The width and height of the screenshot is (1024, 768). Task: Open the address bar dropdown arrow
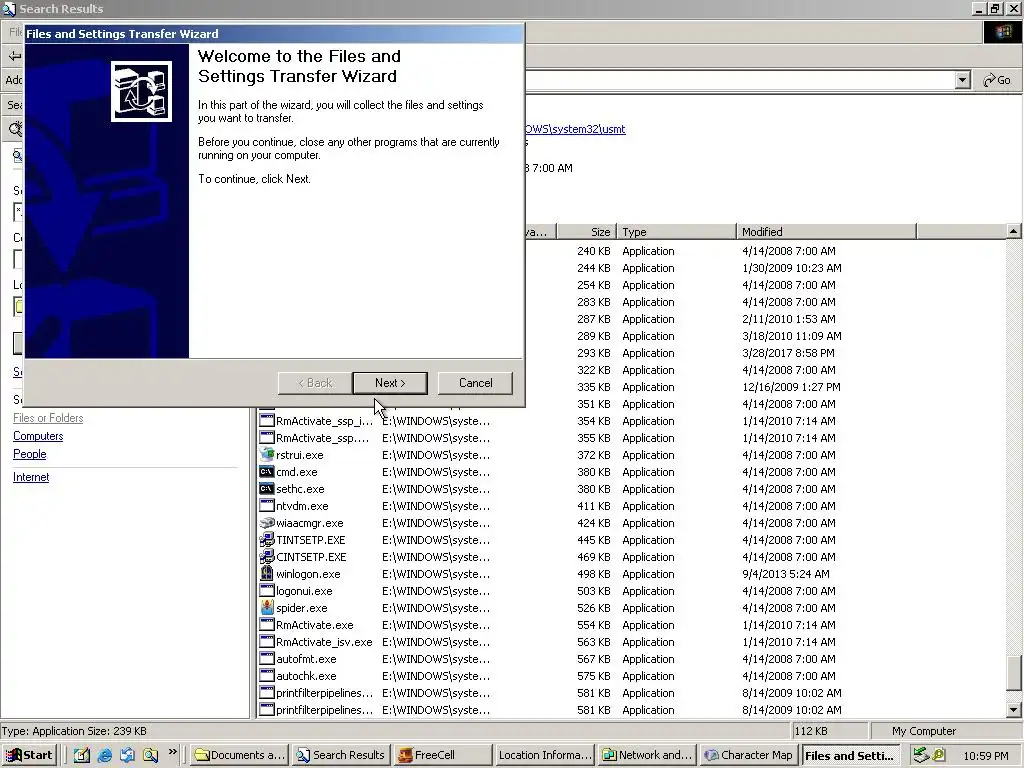(962, 80)
